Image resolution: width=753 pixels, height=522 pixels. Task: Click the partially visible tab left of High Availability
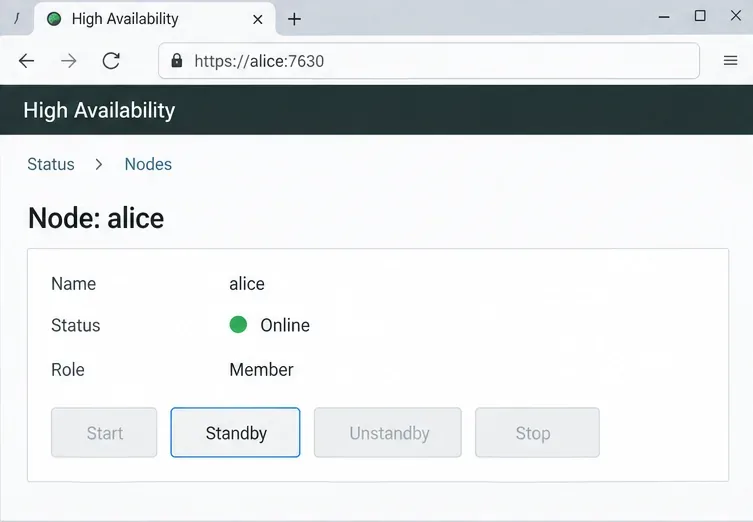[17, 19]
